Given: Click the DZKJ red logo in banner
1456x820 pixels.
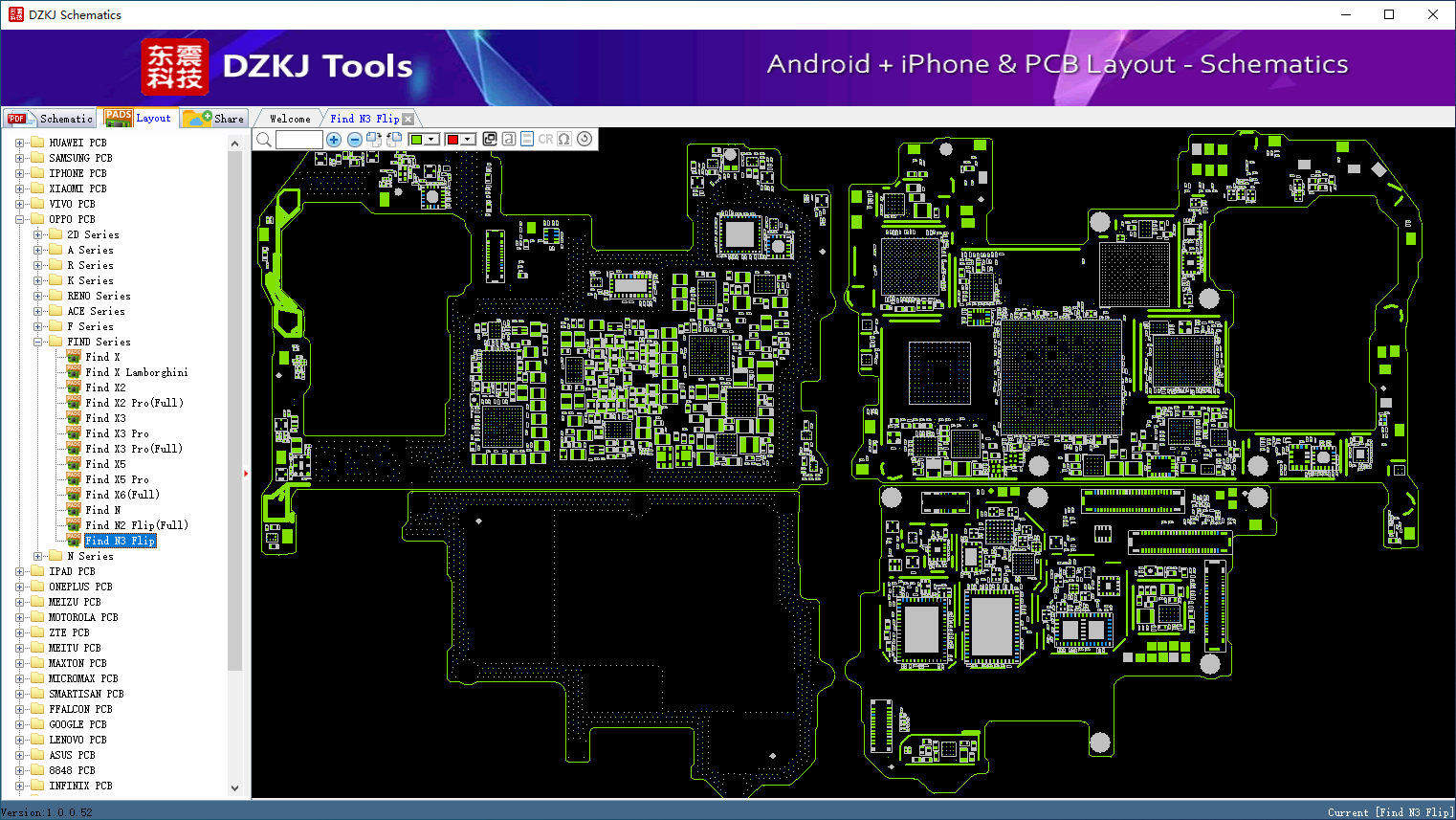Looking at the screenshot, I should tap(175, 67).
